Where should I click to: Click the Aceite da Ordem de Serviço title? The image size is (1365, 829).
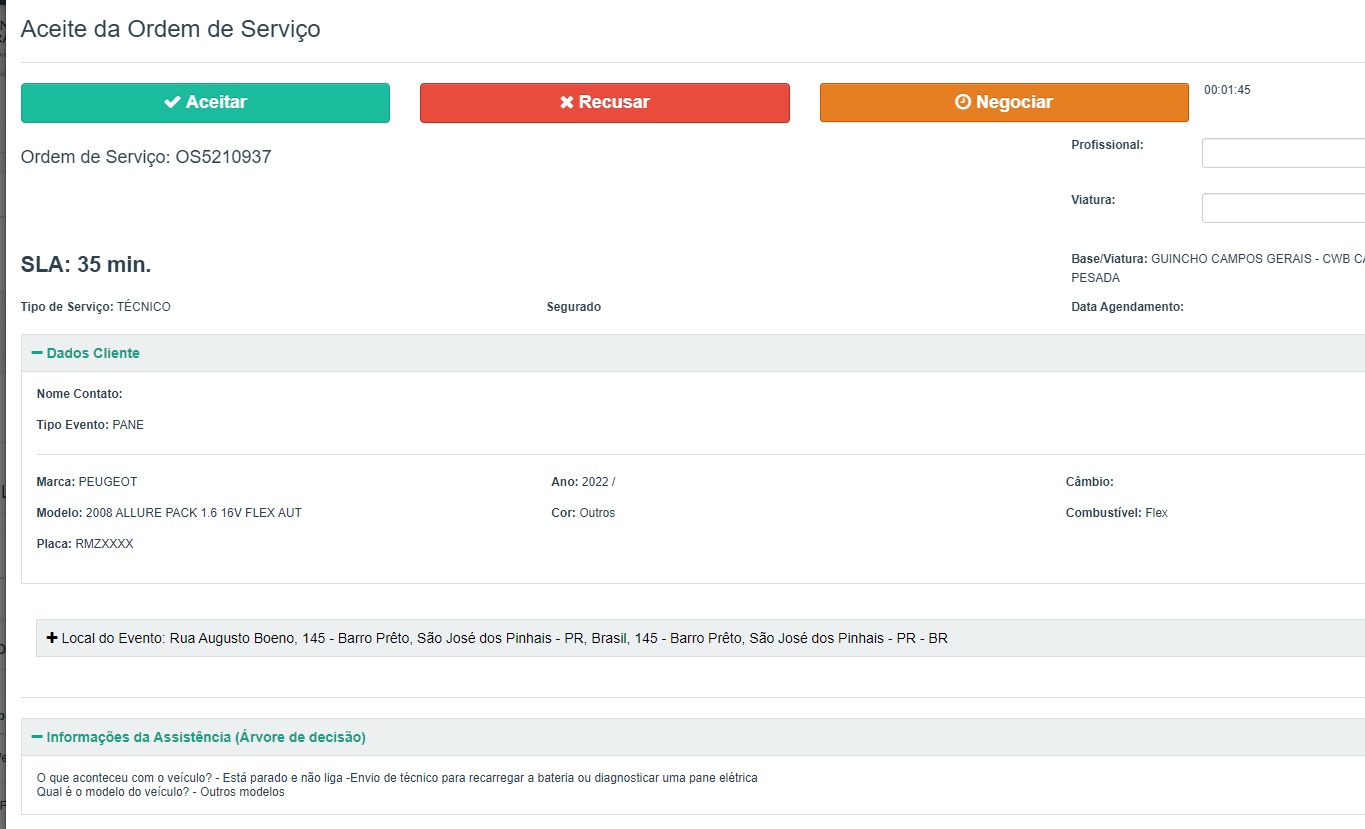pyautogui.click(x=170, y=29)
